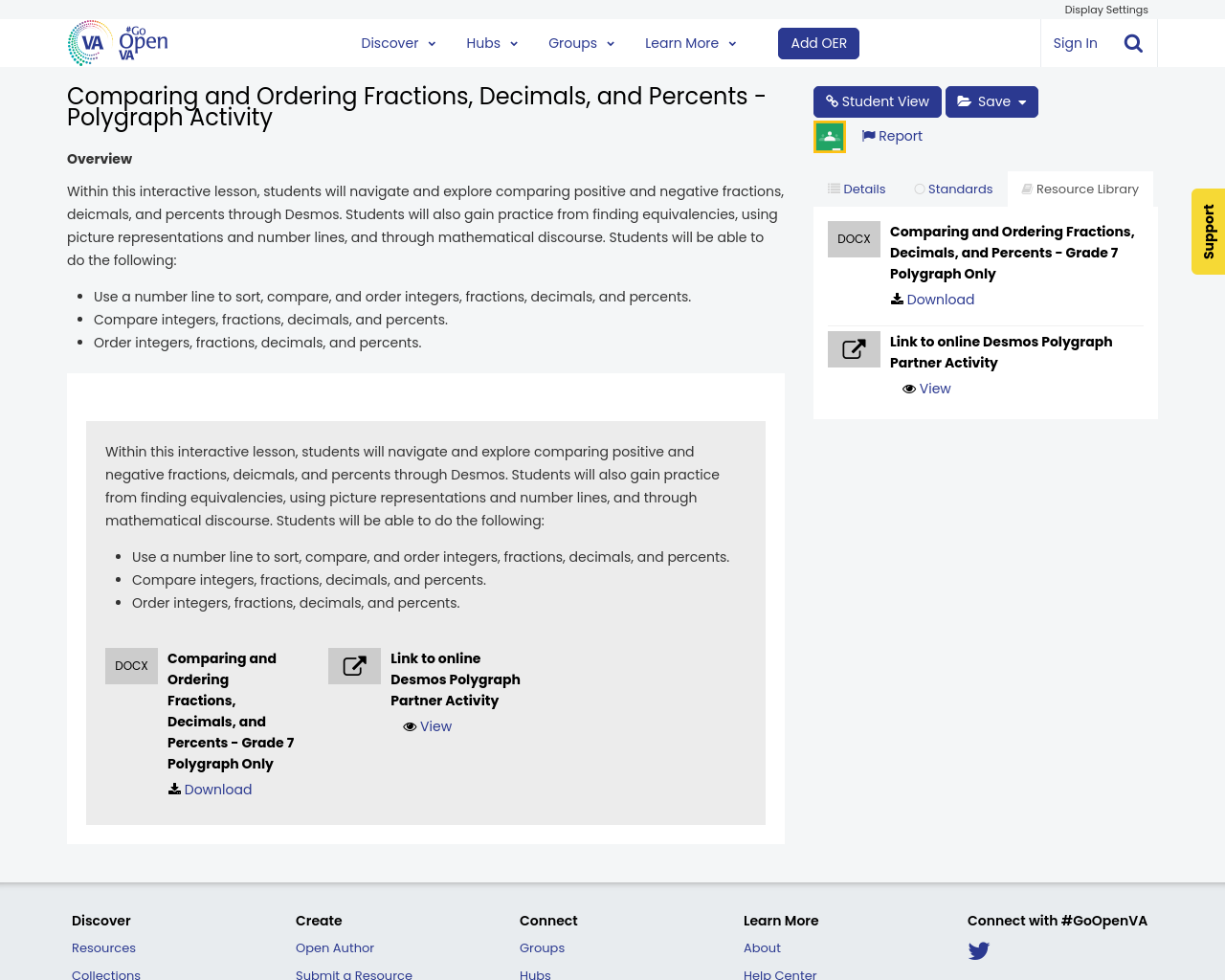Screen dimensions: 1225x980
Task: Click the external link icon in lesson body
Action: click(354, 666)
